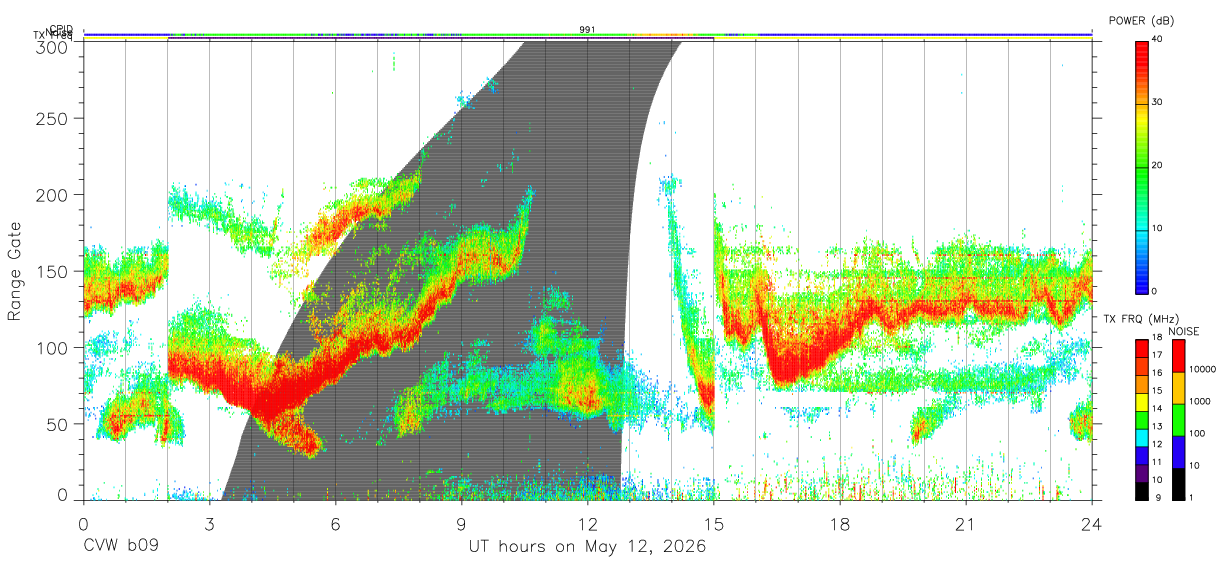
Task: Click the 14 label on the TX FRQ scale
Action: [x=1158, y=409]
